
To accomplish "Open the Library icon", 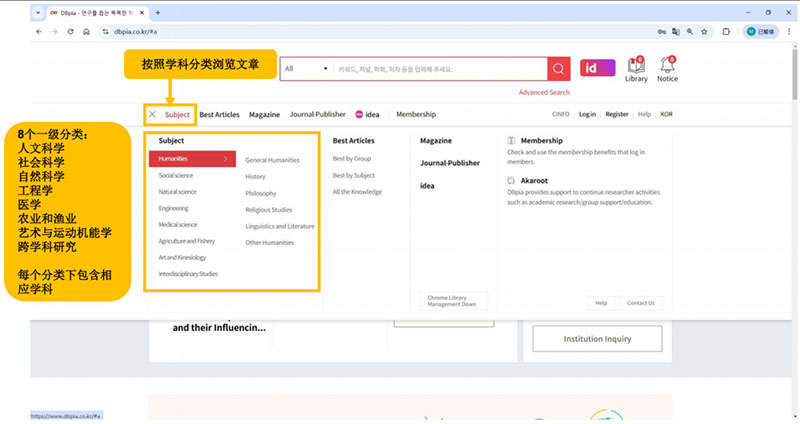I will [x=636, y=69].
